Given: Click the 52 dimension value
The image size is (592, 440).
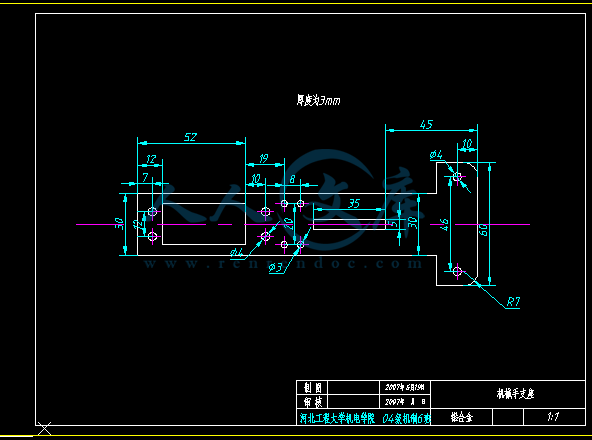Looking at the screenshot, I should pos(190,137).
